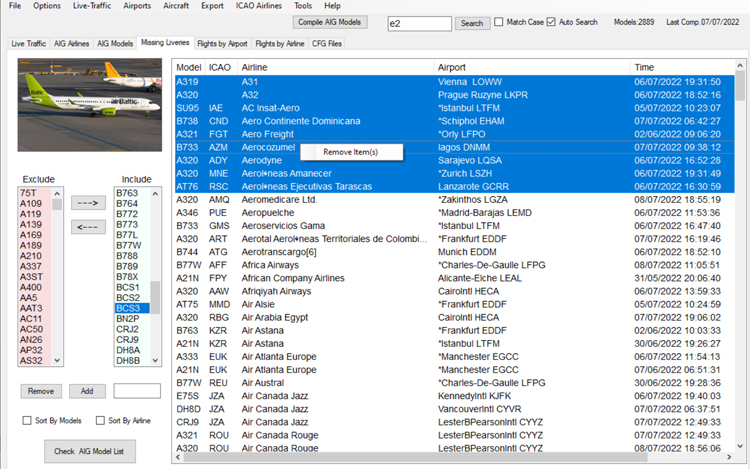Switch to the Live Traffic tab
This screenshot has width=750, height=469.
(x=29, y=44)
